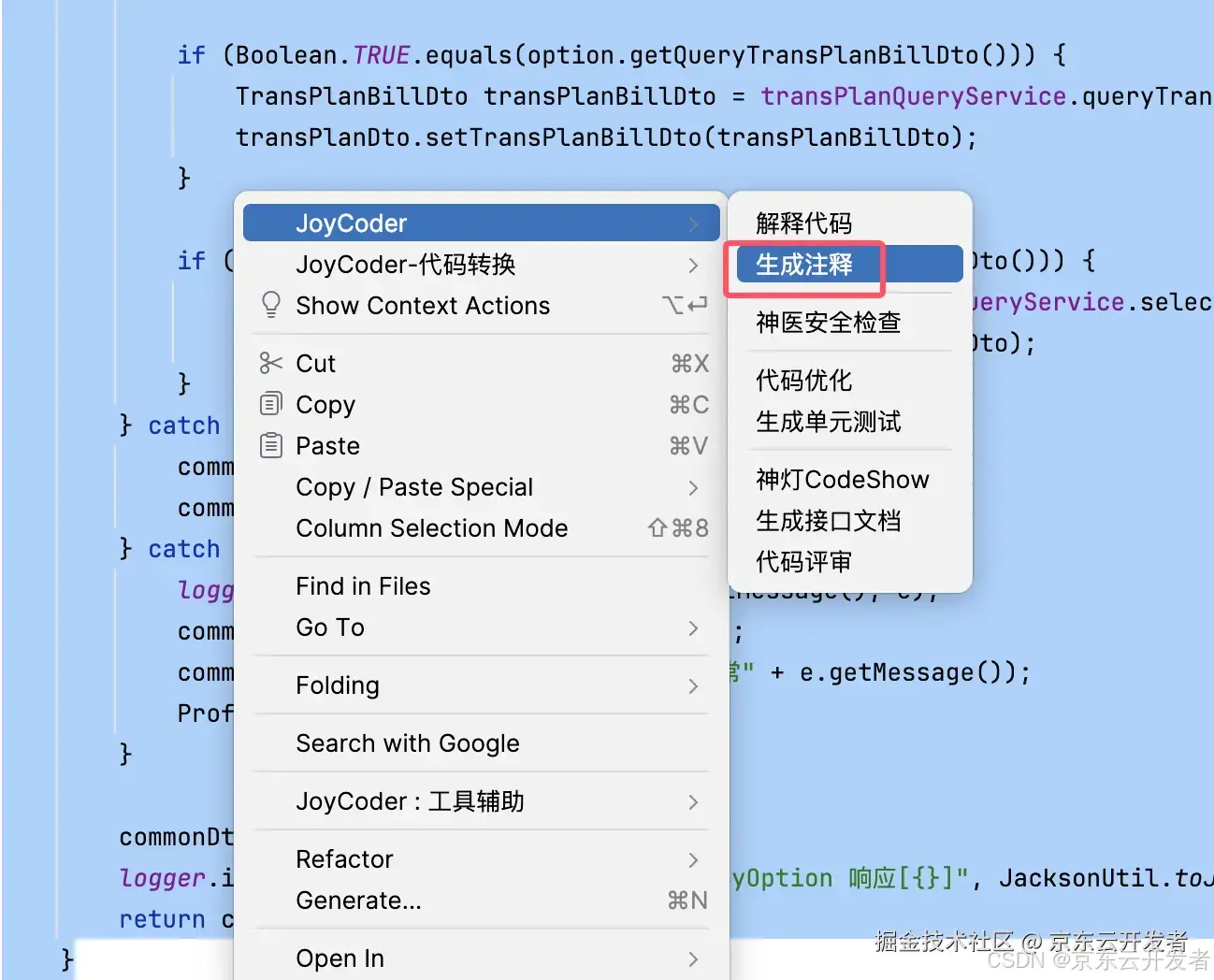Expand arrow on the Open In row

pos(693,959)
